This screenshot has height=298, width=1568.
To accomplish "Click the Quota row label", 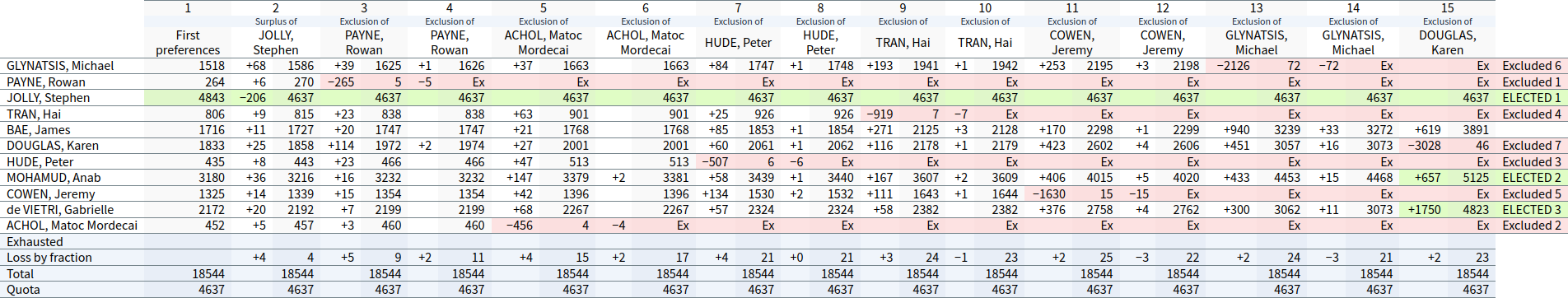I will click(x=23, y=290).
